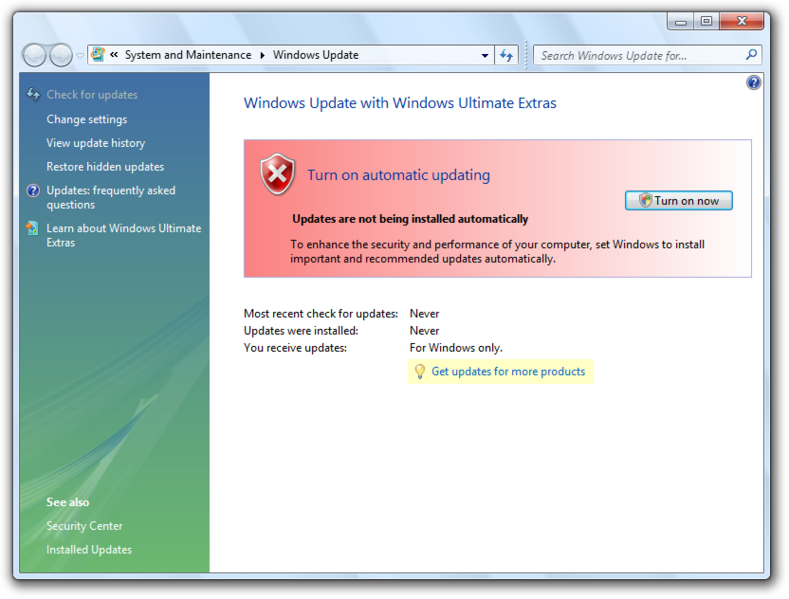Click the 'For Windows only.' value
789x599 pixels.
(x=456, y=348)
